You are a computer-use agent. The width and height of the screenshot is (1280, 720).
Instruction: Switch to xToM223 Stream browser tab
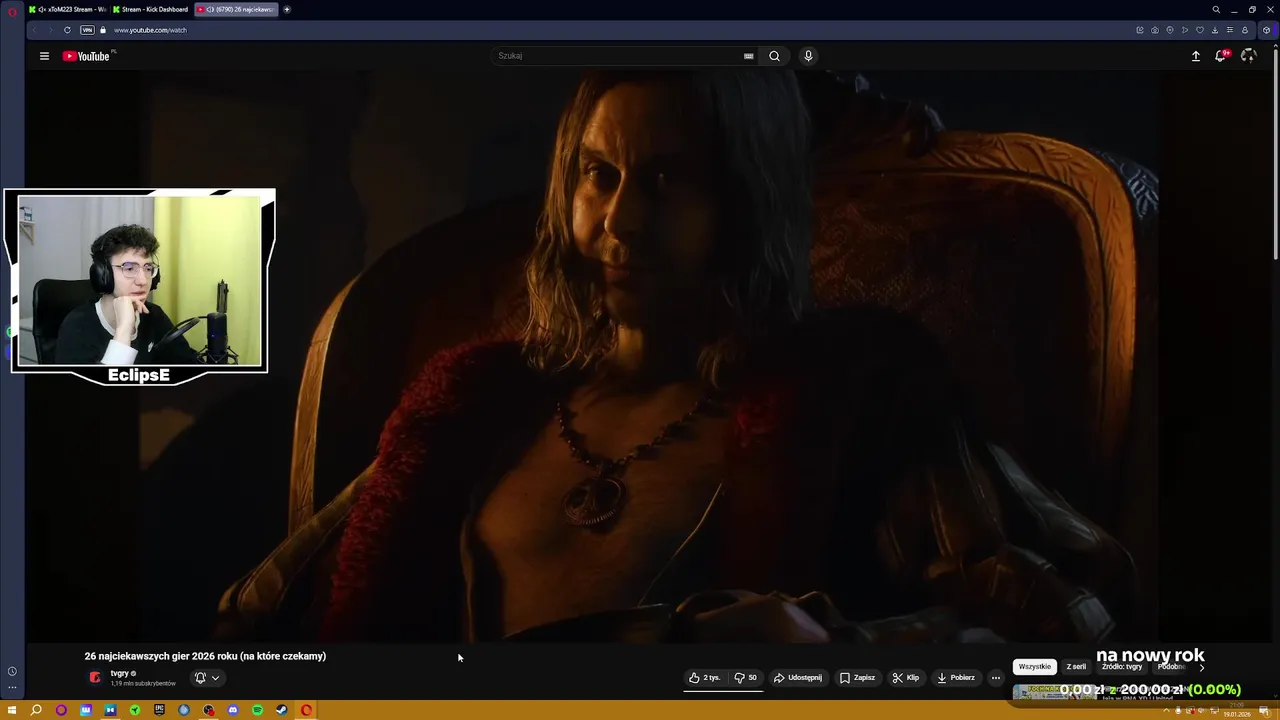point(66,9)
